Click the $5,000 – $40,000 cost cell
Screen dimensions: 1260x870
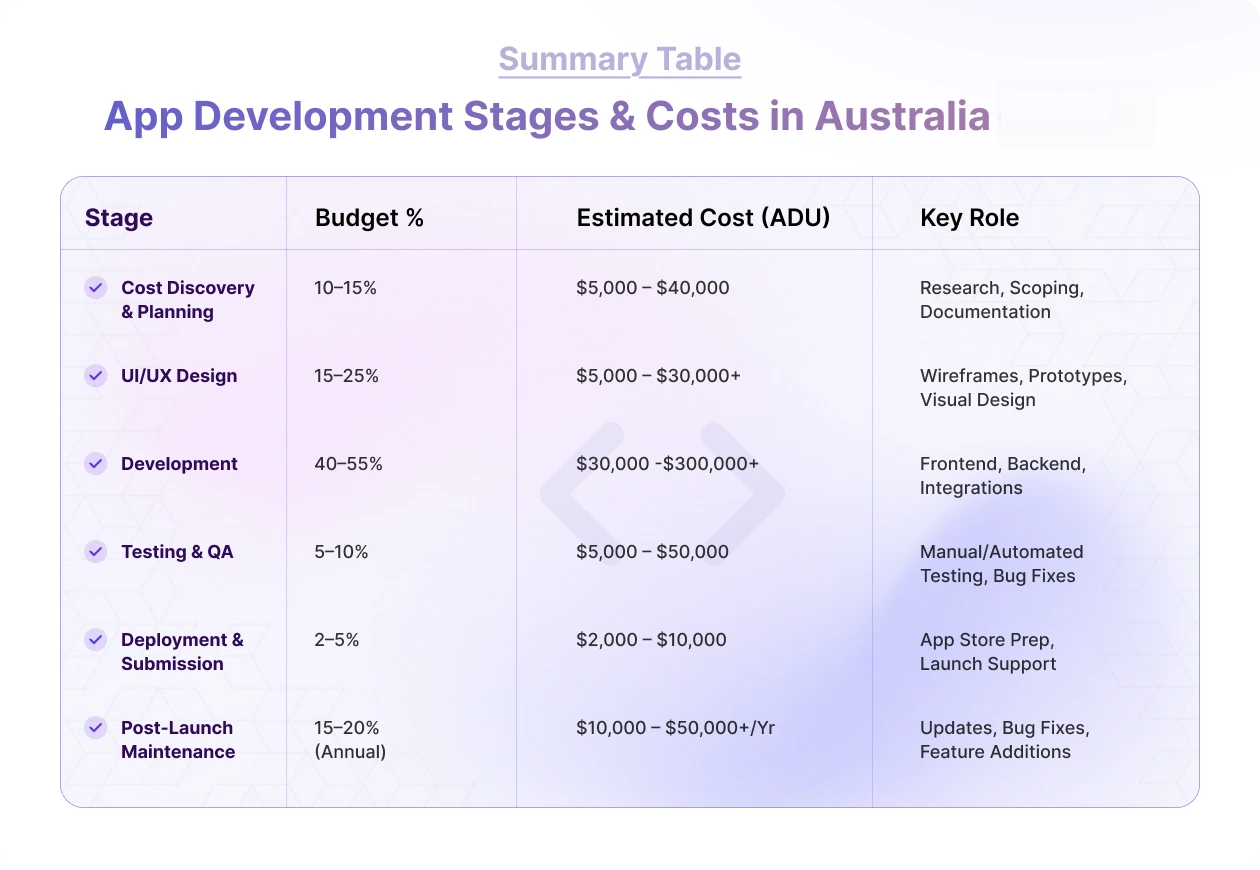[x=653, y=288]
